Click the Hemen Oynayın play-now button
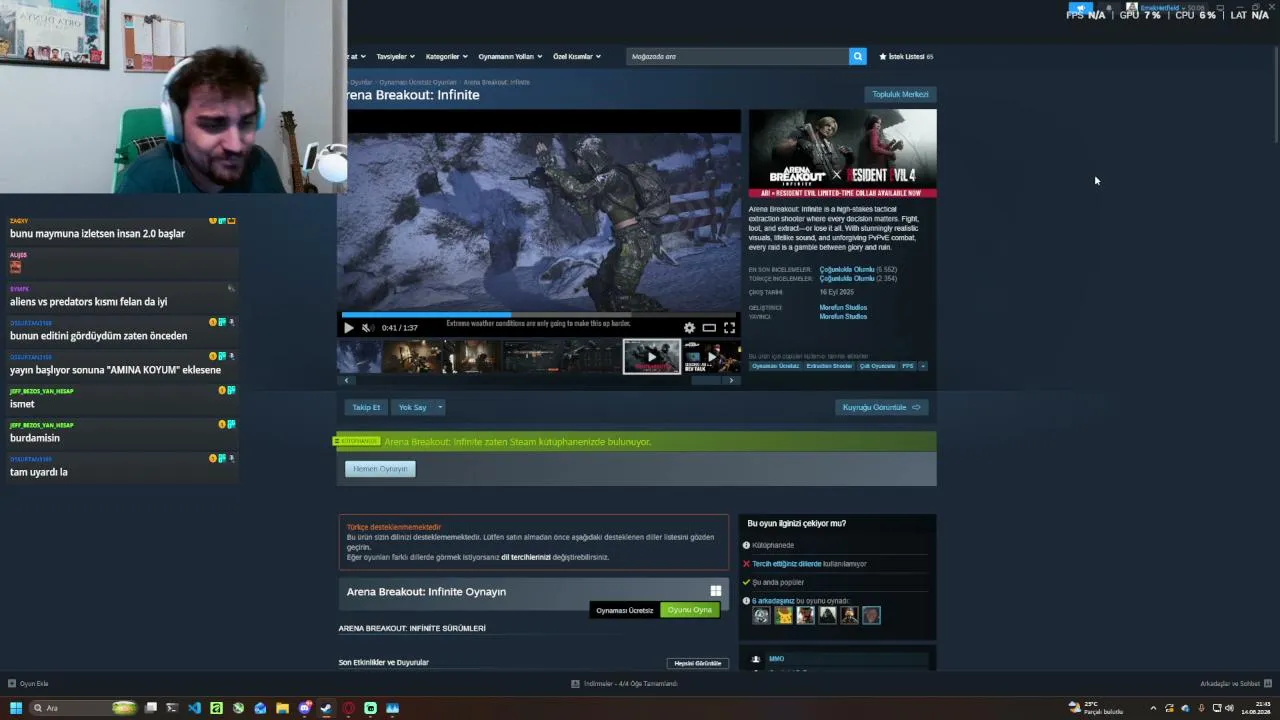This screenshot has width=1280, height=720. click(x=380, y=469)
